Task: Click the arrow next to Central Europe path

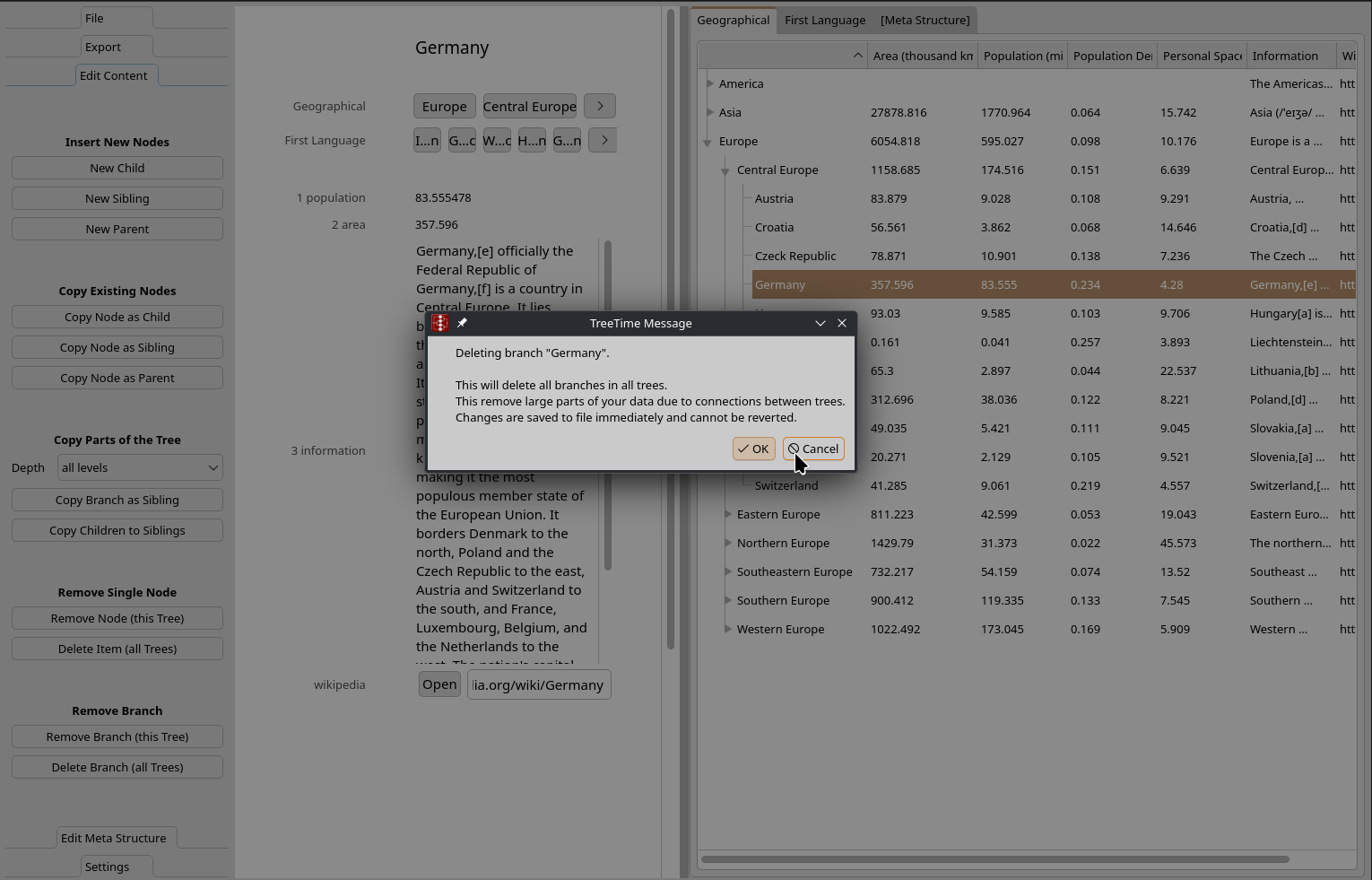Action: (x=600, y=106)
